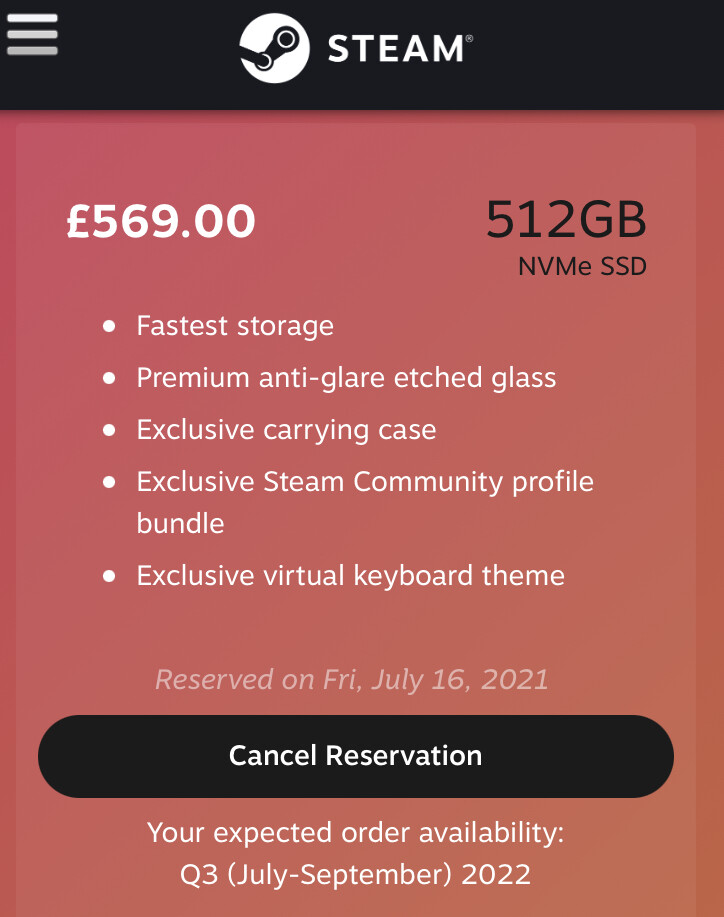
Task: Click the bullet dot beside carrying case
Action: click(x=109, y=431)
